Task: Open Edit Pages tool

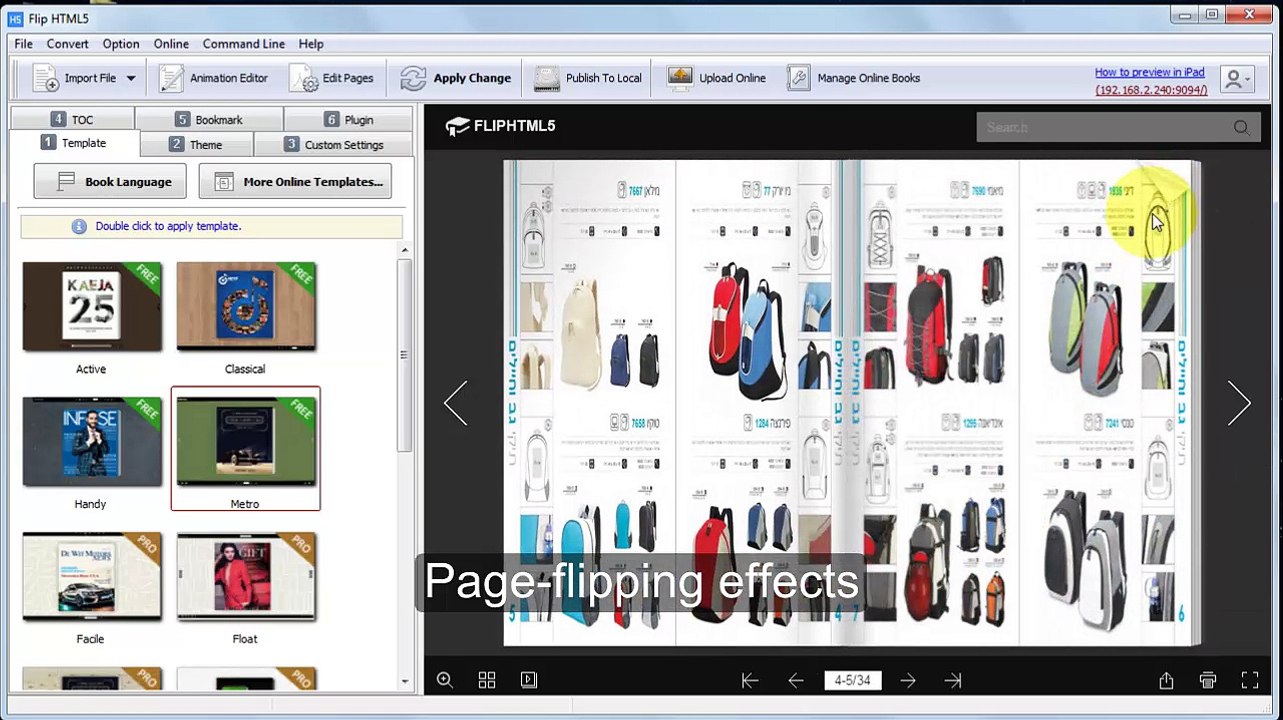Action: click(x=332, y=78)
